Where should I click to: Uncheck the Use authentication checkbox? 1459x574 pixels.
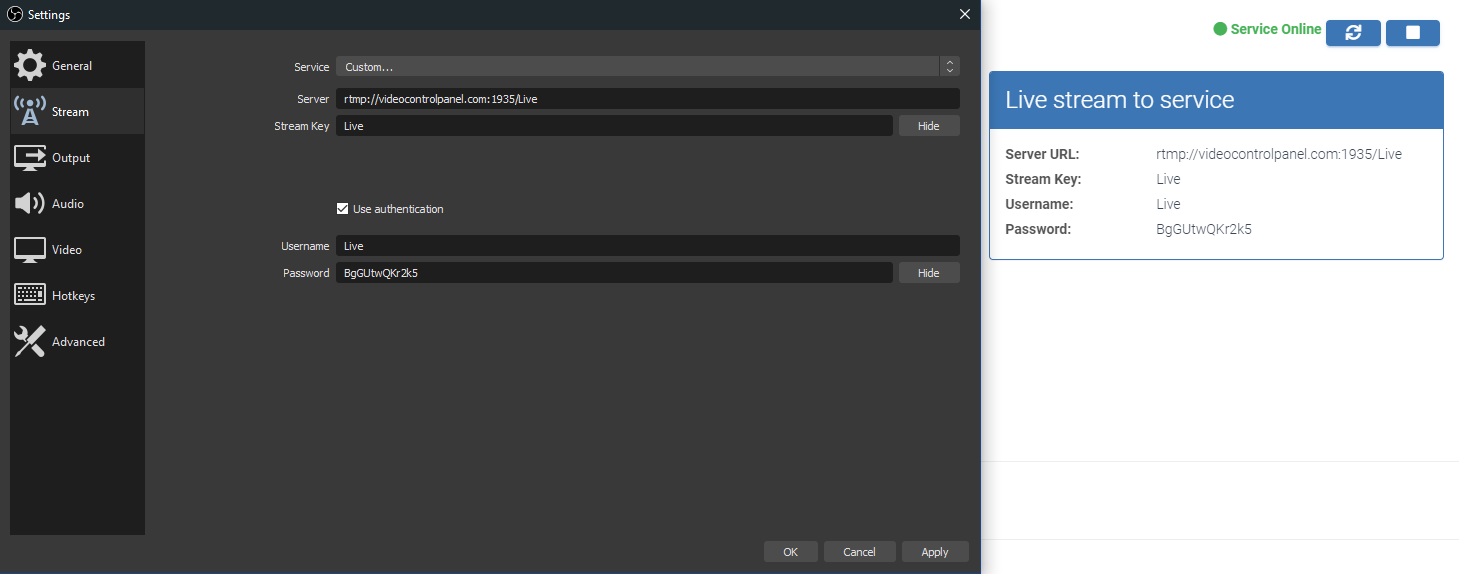pyautogui.click(x=343, y=209)
